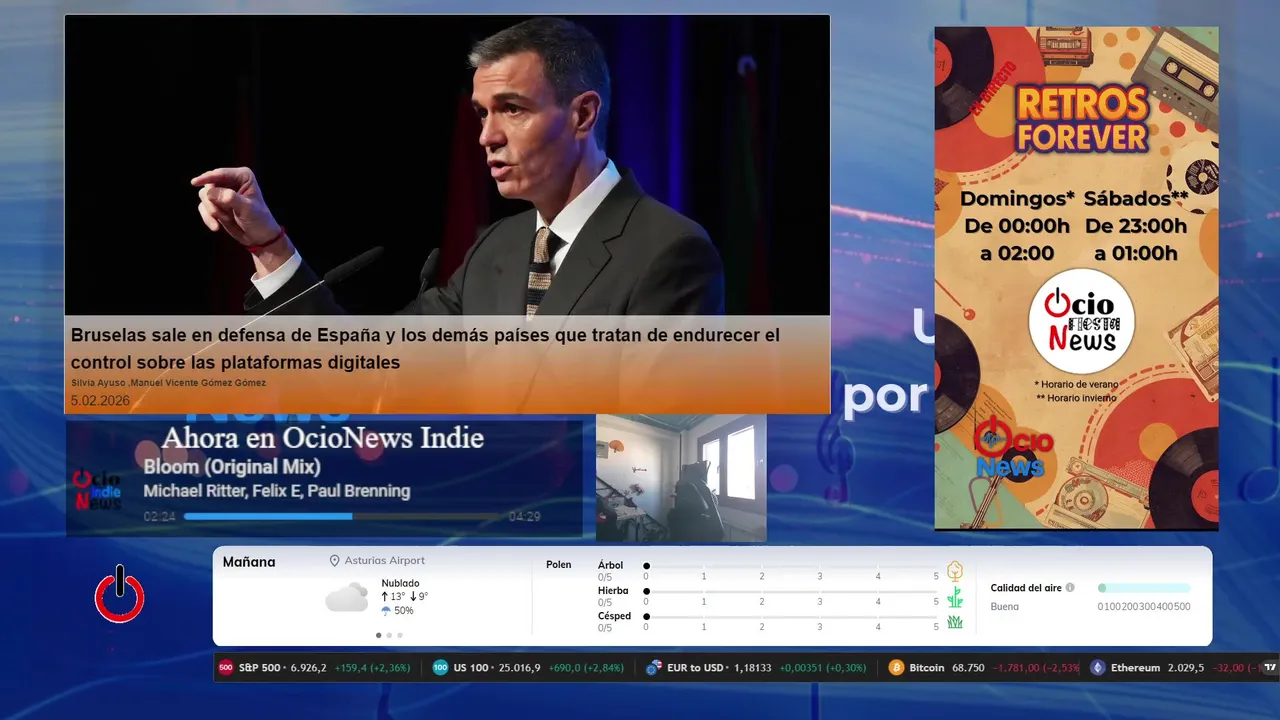Click the 'Sábados**' schedule text

[1136, 199]
